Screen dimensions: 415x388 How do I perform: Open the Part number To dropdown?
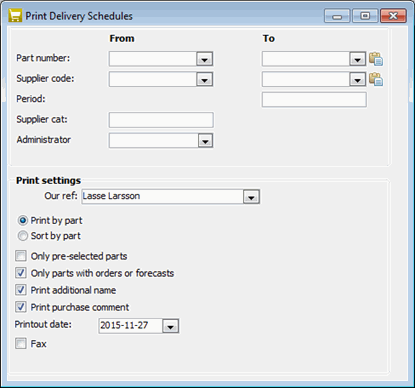357,59
